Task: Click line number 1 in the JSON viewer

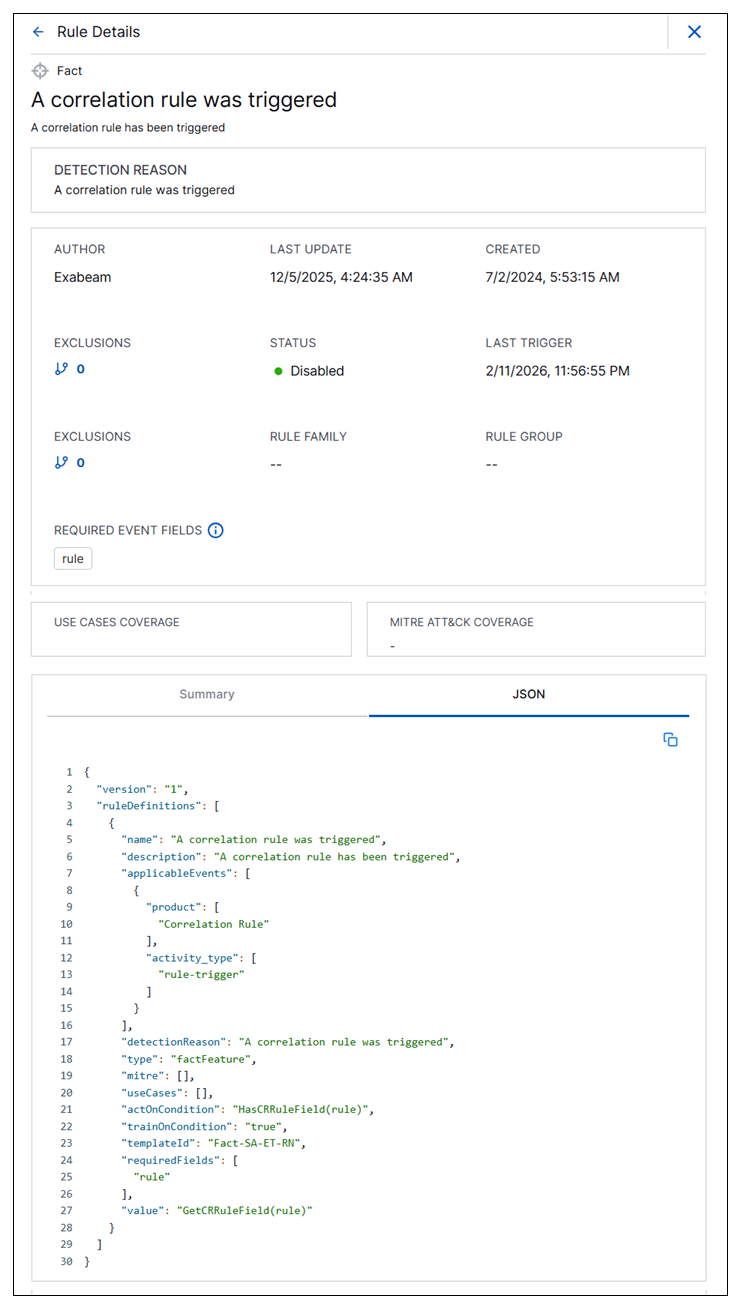Action: pyautogui.click(x=69, y=771)
